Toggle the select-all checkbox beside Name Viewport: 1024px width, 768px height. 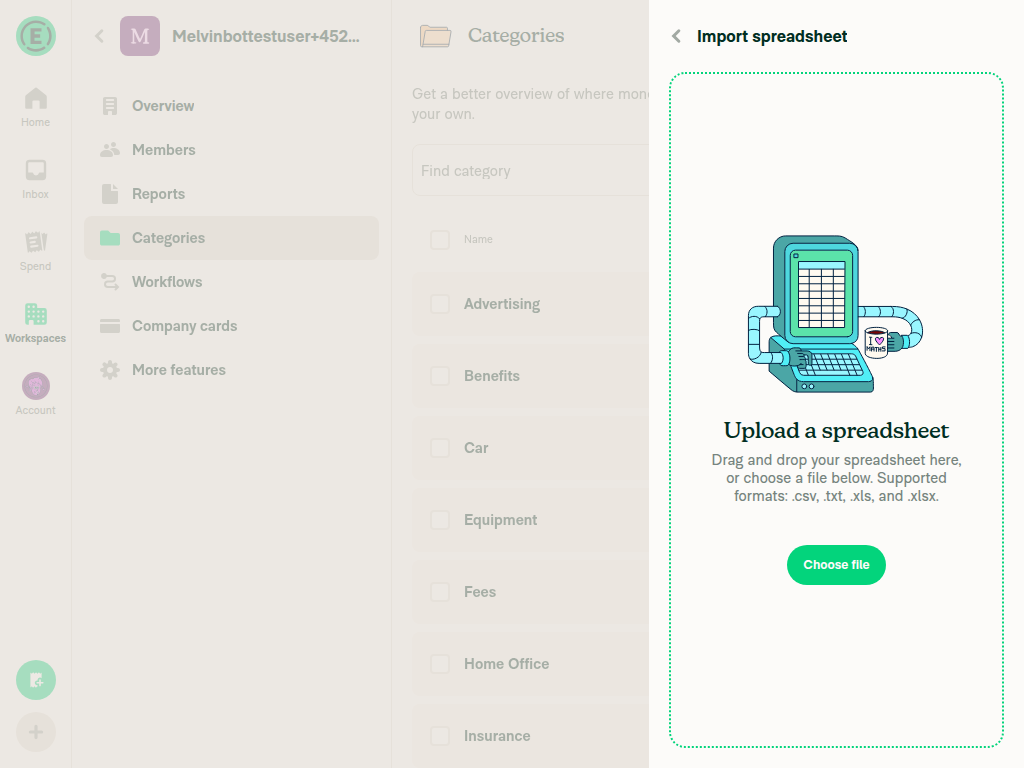[440, 240]
